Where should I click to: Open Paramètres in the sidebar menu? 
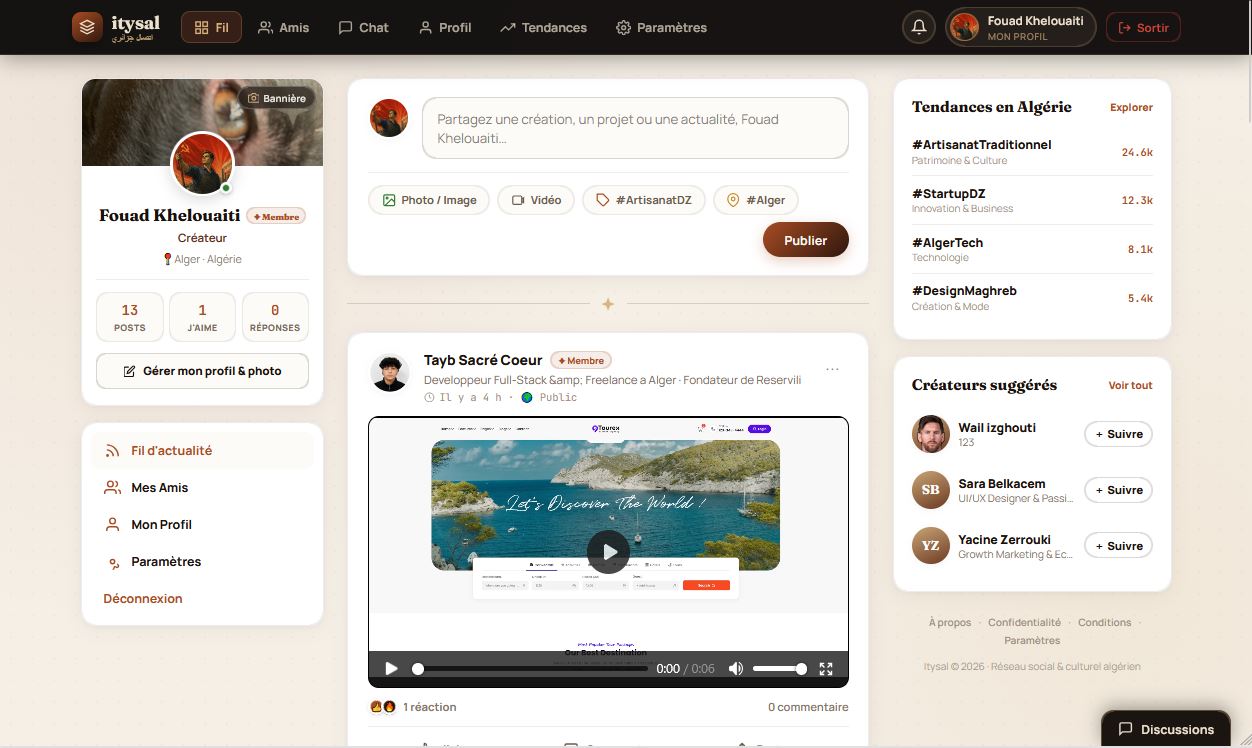[x=202, y=562]
